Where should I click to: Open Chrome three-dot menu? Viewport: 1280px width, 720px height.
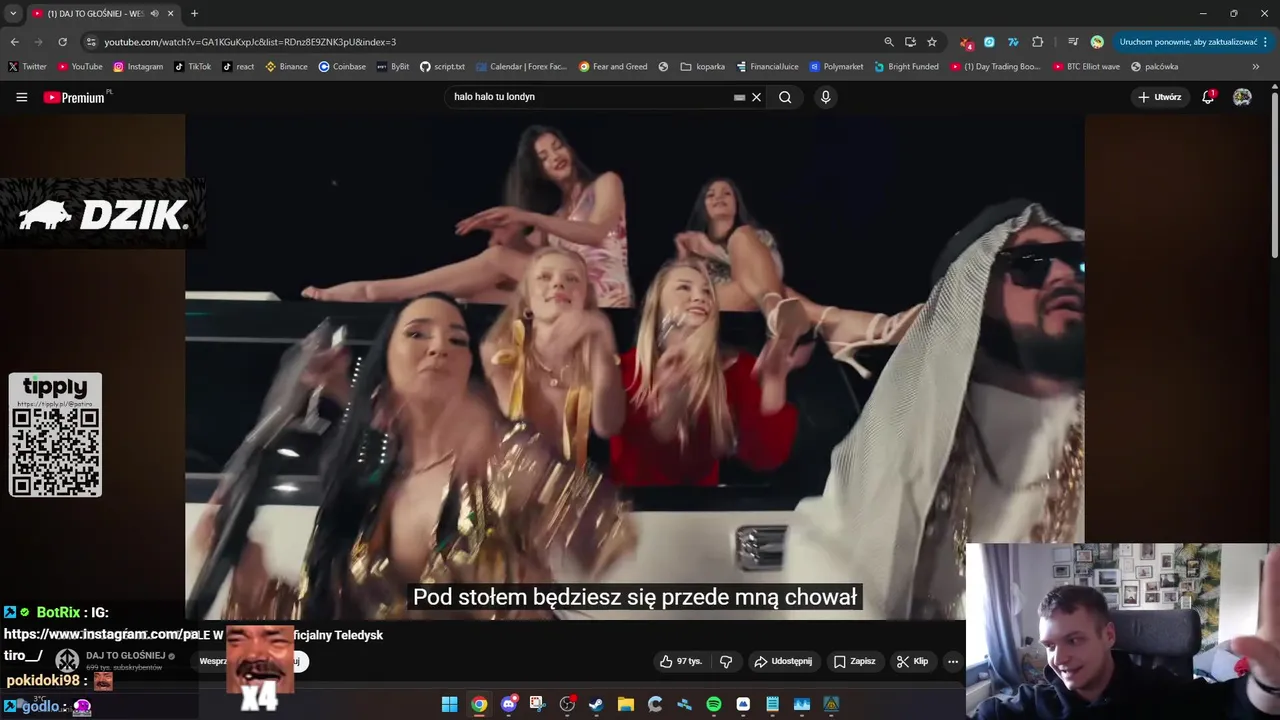tap(1266, 42)
